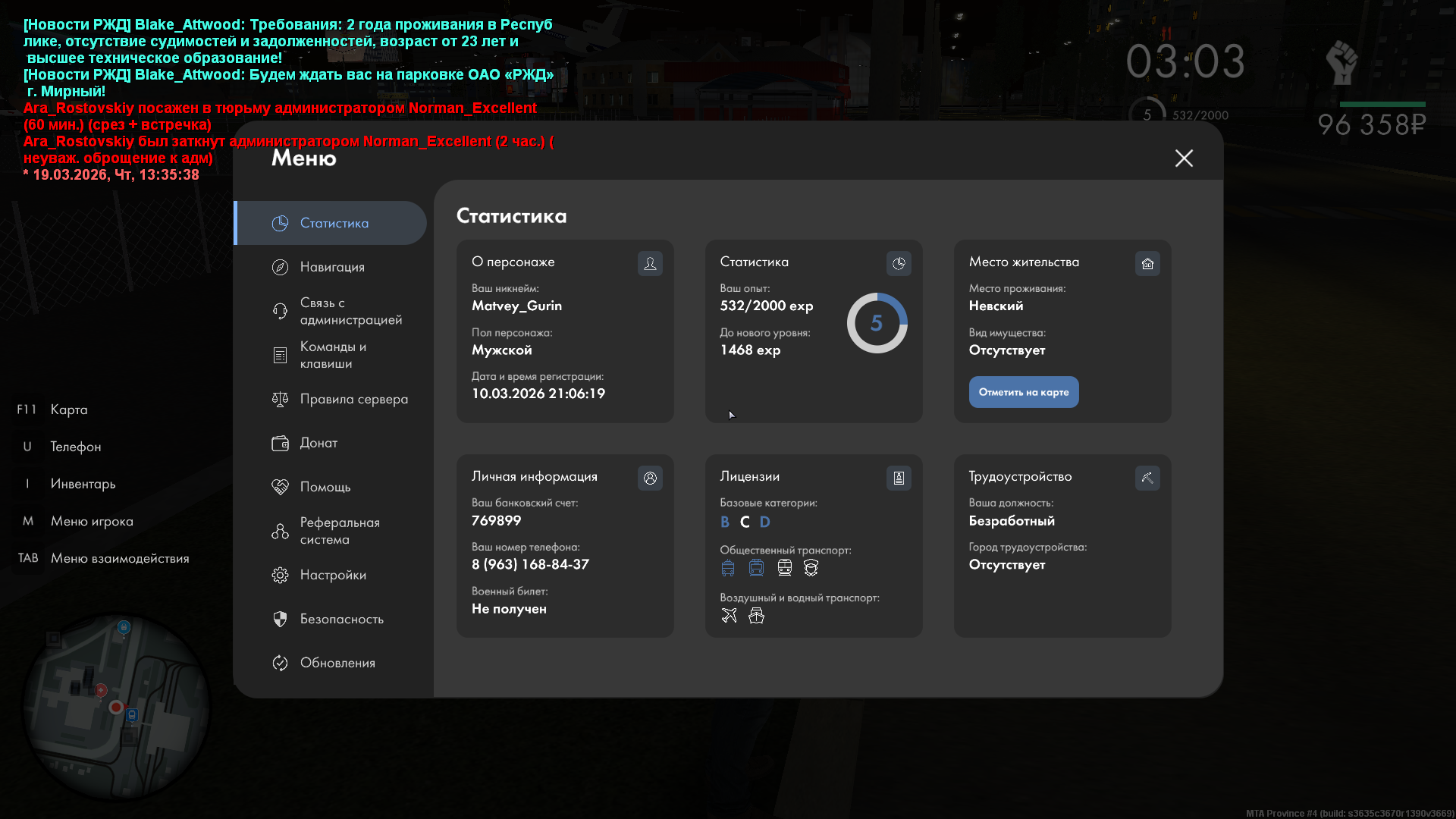The image size is (1456, 819).
Task: Click the user icon in Личная информация card
Action: pyautogui.click(x=650, y=478)
